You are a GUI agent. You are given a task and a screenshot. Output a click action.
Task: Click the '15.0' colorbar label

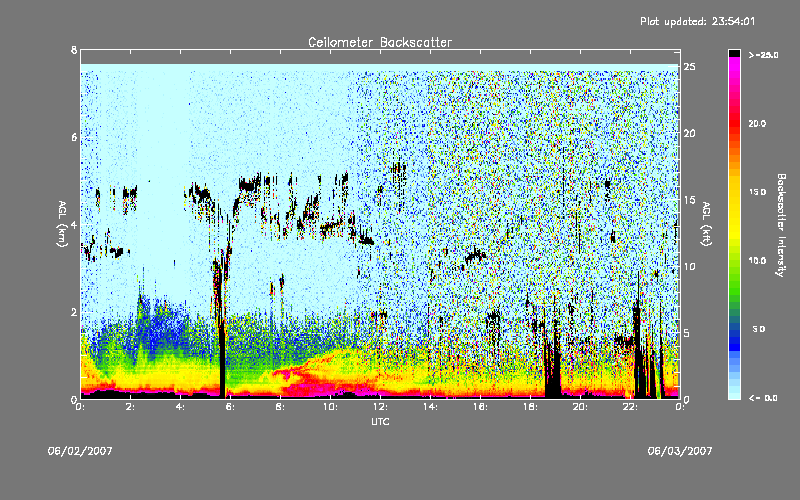[x=757, y=192]
